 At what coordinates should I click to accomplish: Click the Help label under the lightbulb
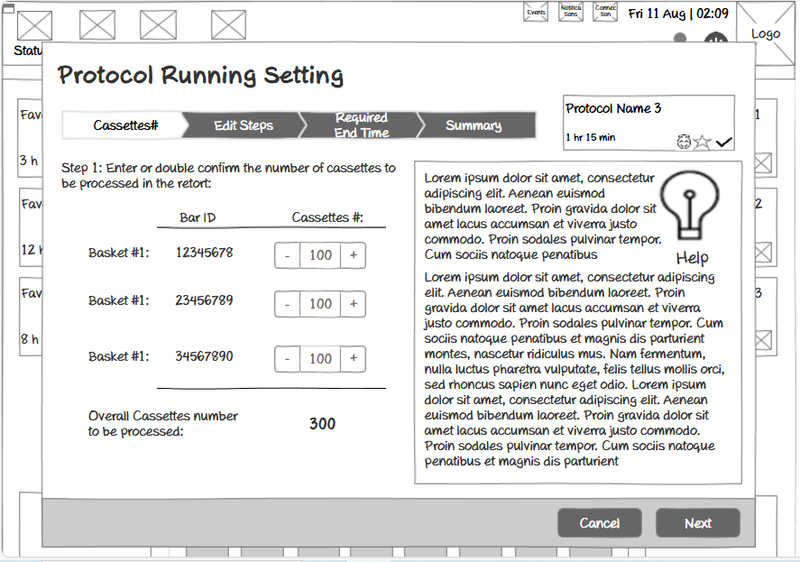pos(692,258)
